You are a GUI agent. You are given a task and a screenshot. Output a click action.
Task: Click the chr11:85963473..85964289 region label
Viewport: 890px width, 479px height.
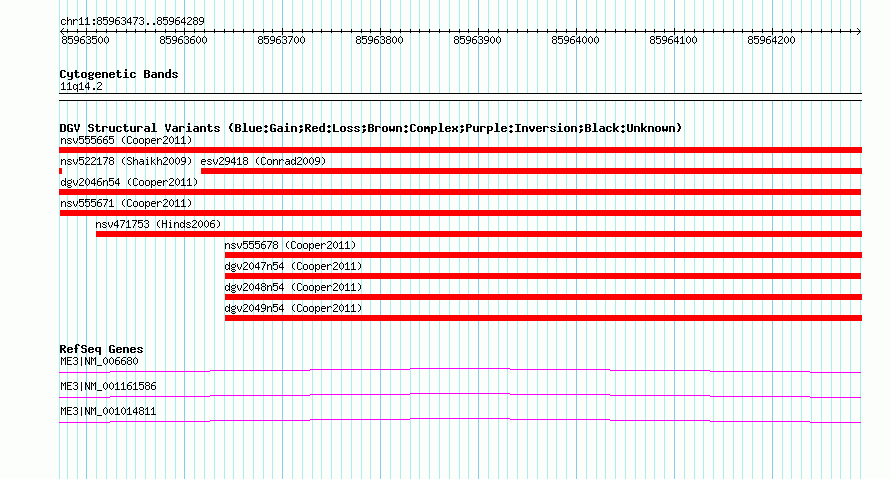132,22
